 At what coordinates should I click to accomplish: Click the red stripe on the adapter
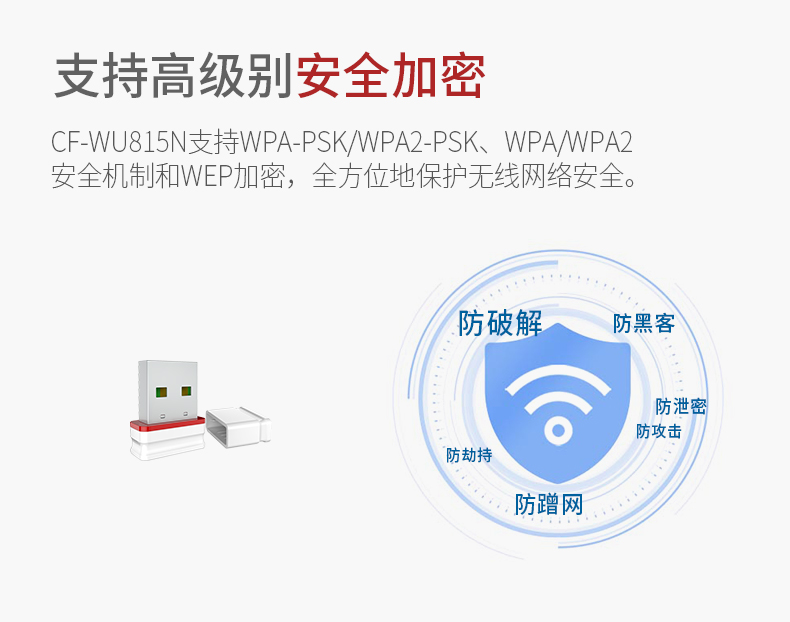tap(167, 425)
